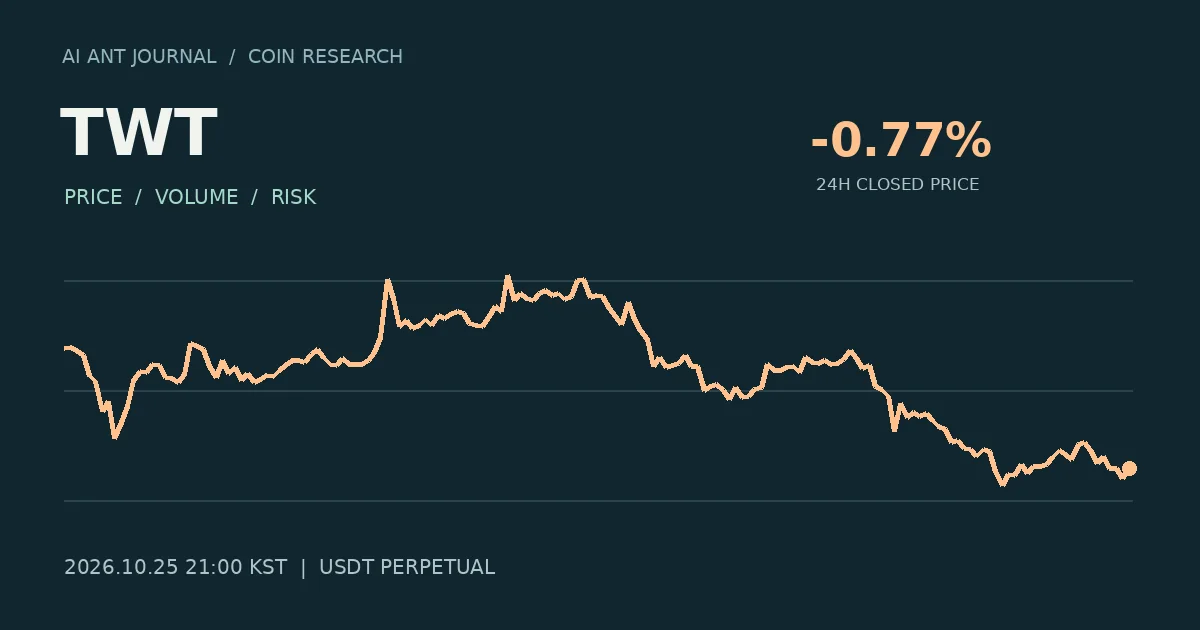Switch to the PRICE section
The image size is (1200, 630).
pyautogui.click(x=93, y=197)
